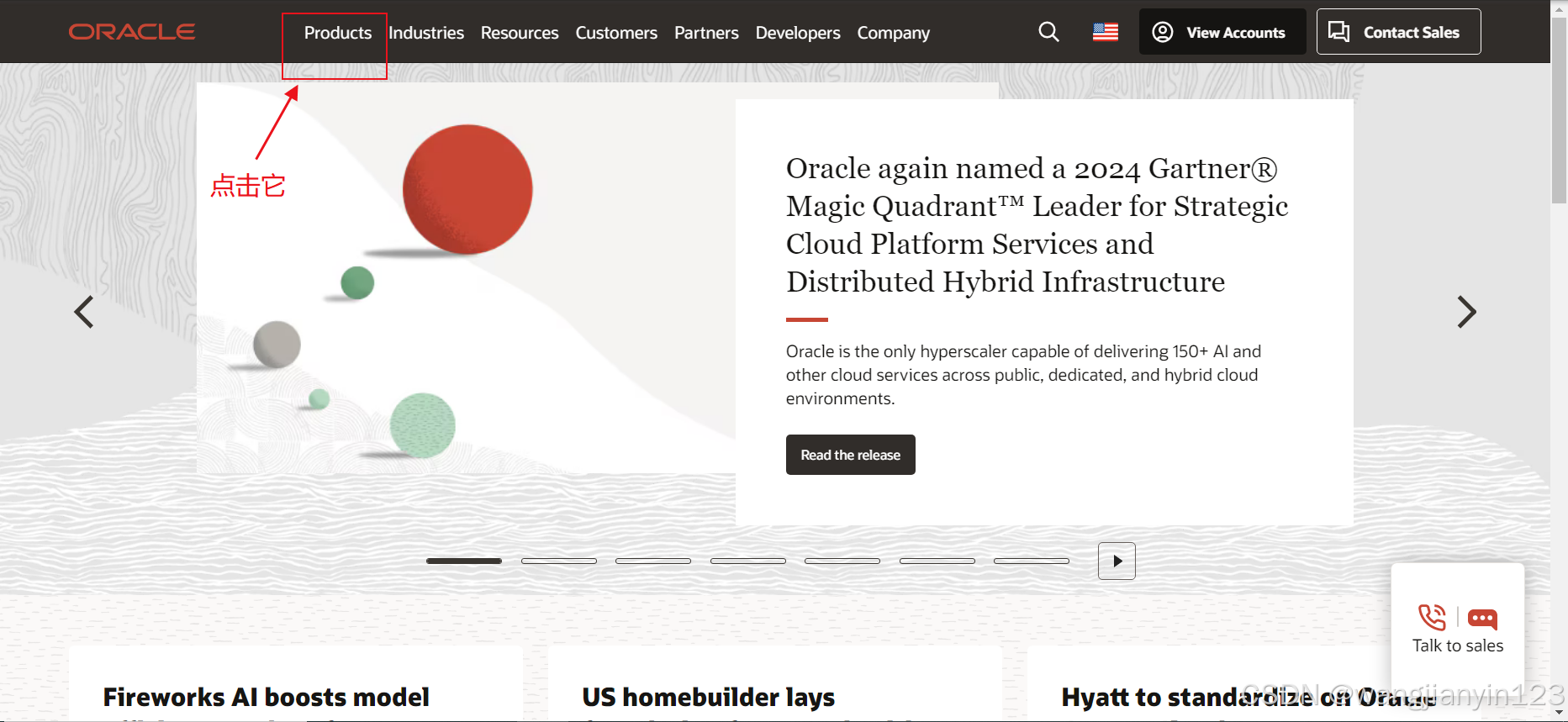The width and height of the screenshot is (1568, 722).
Task: Open the search magnifier icon
Action: point(1048,32)
